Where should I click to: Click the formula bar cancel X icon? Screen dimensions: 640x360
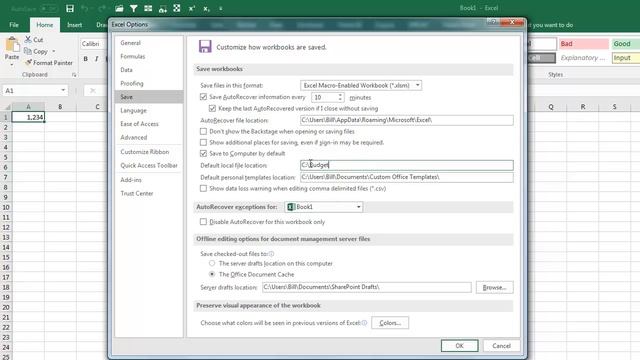pyautogui.click(x=93, y=90)
